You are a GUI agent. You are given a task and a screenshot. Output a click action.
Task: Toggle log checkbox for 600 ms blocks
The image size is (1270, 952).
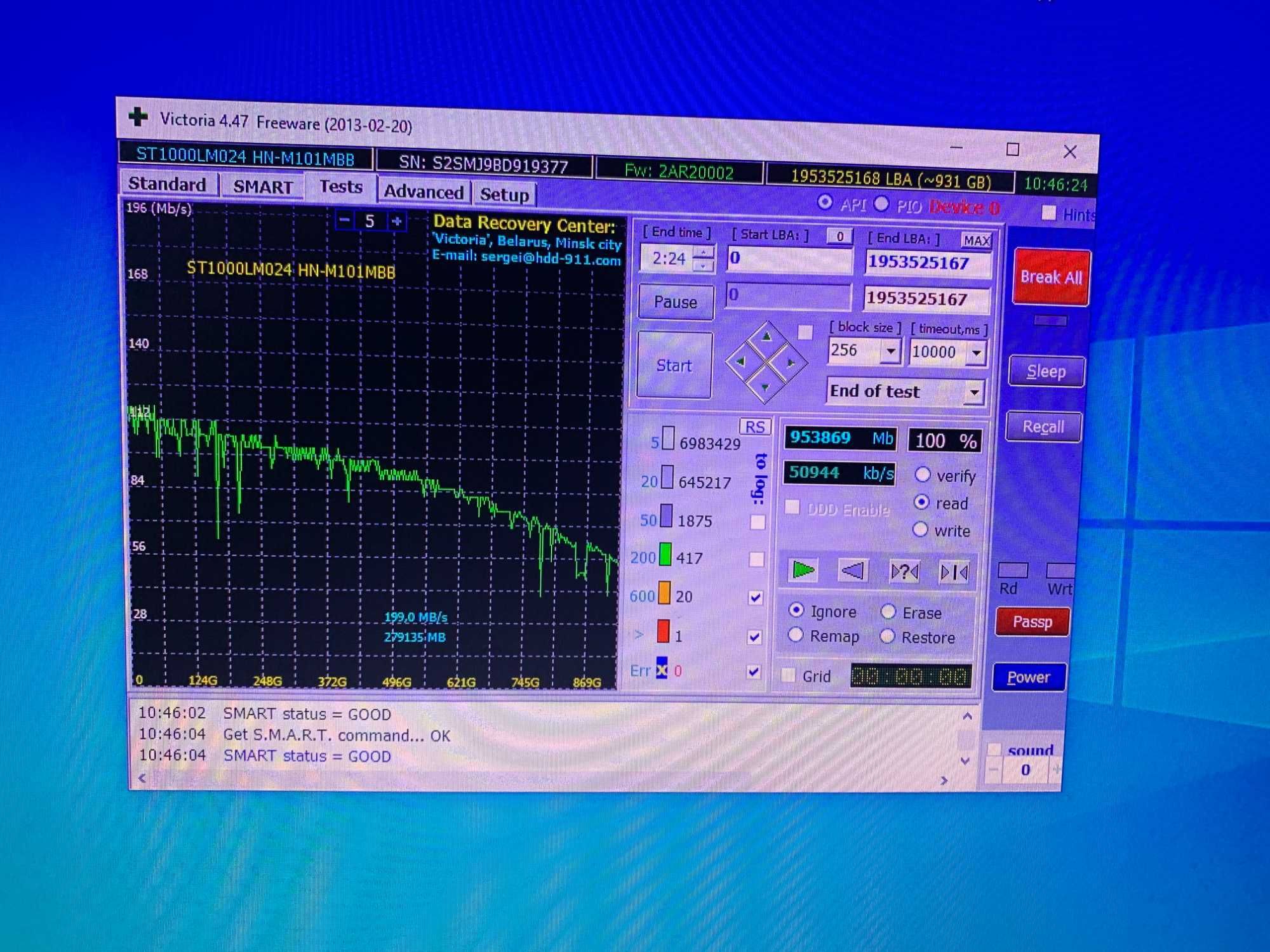pos(755,597)
